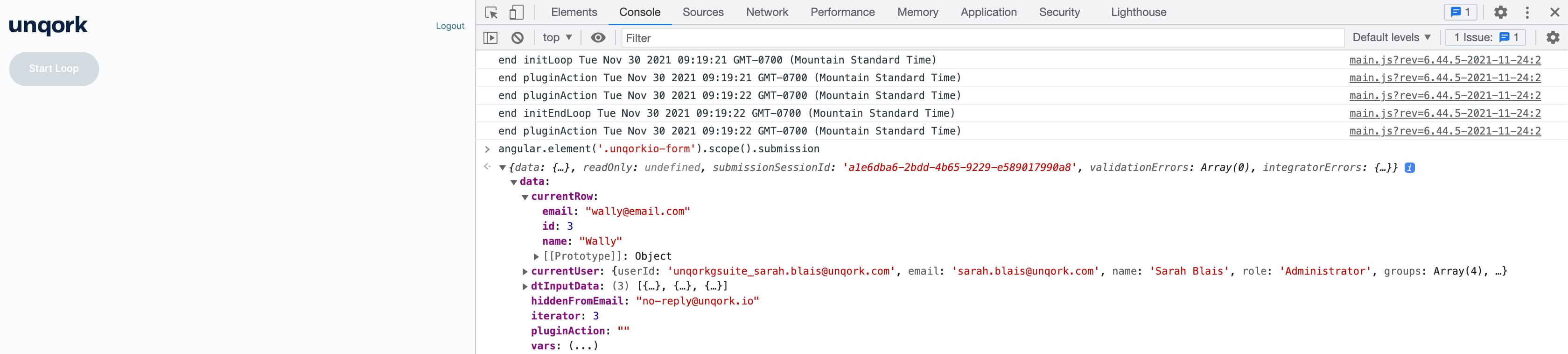Open the top JavaScript context dropdown
The width and height of the screenshot is (1568, 354).
click(x=557, y=38)
